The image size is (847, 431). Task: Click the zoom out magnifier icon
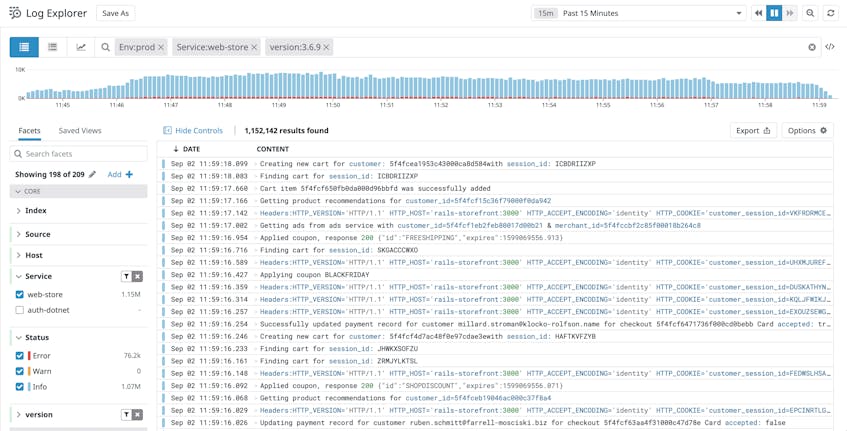pos(810,13)
